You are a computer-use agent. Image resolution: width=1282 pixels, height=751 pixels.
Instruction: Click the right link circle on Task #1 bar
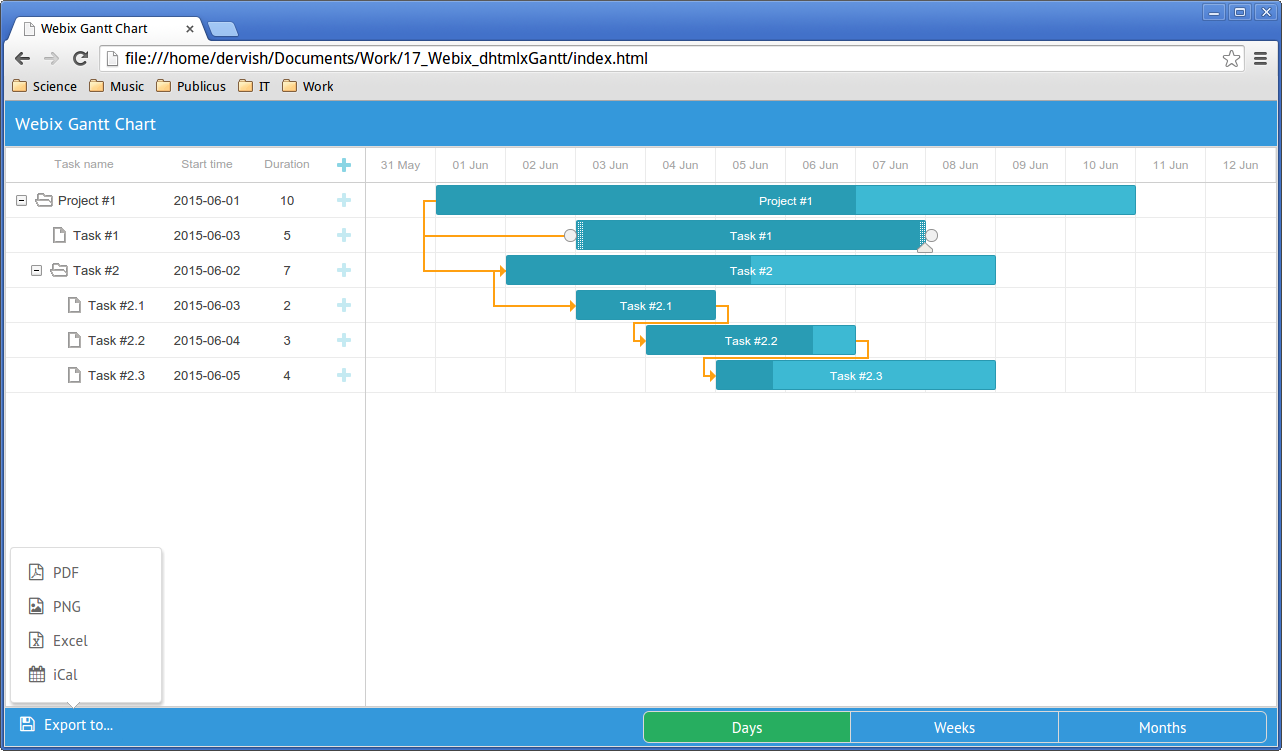932,235
